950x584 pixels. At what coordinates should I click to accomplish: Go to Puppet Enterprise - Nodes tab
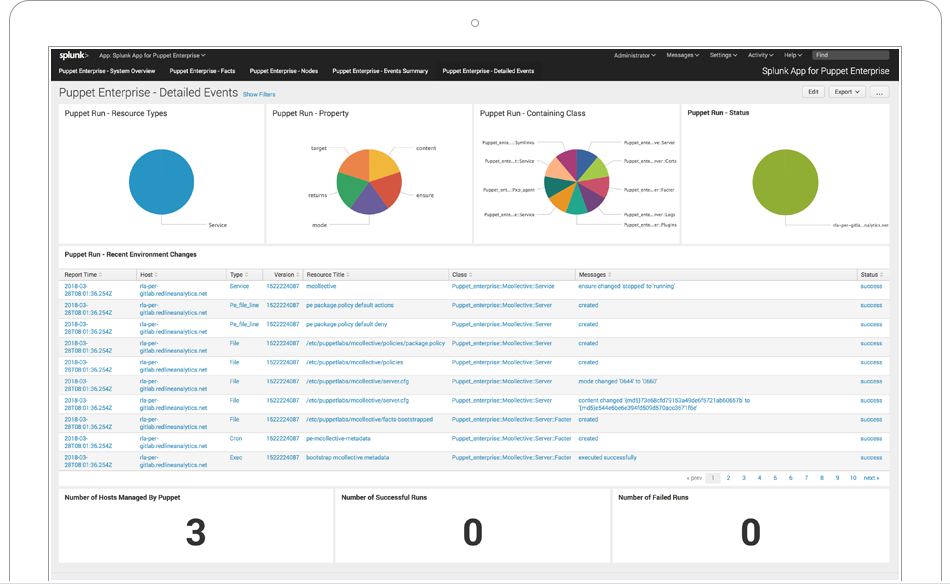(284, 71)
